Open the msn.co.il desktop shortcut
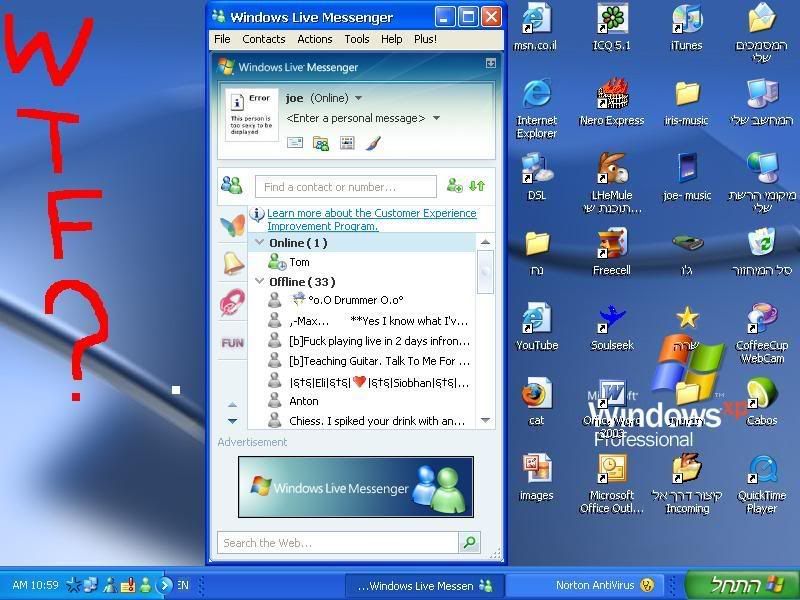The height and width of the screenshot is (600, 800). [x=536, y=27]
